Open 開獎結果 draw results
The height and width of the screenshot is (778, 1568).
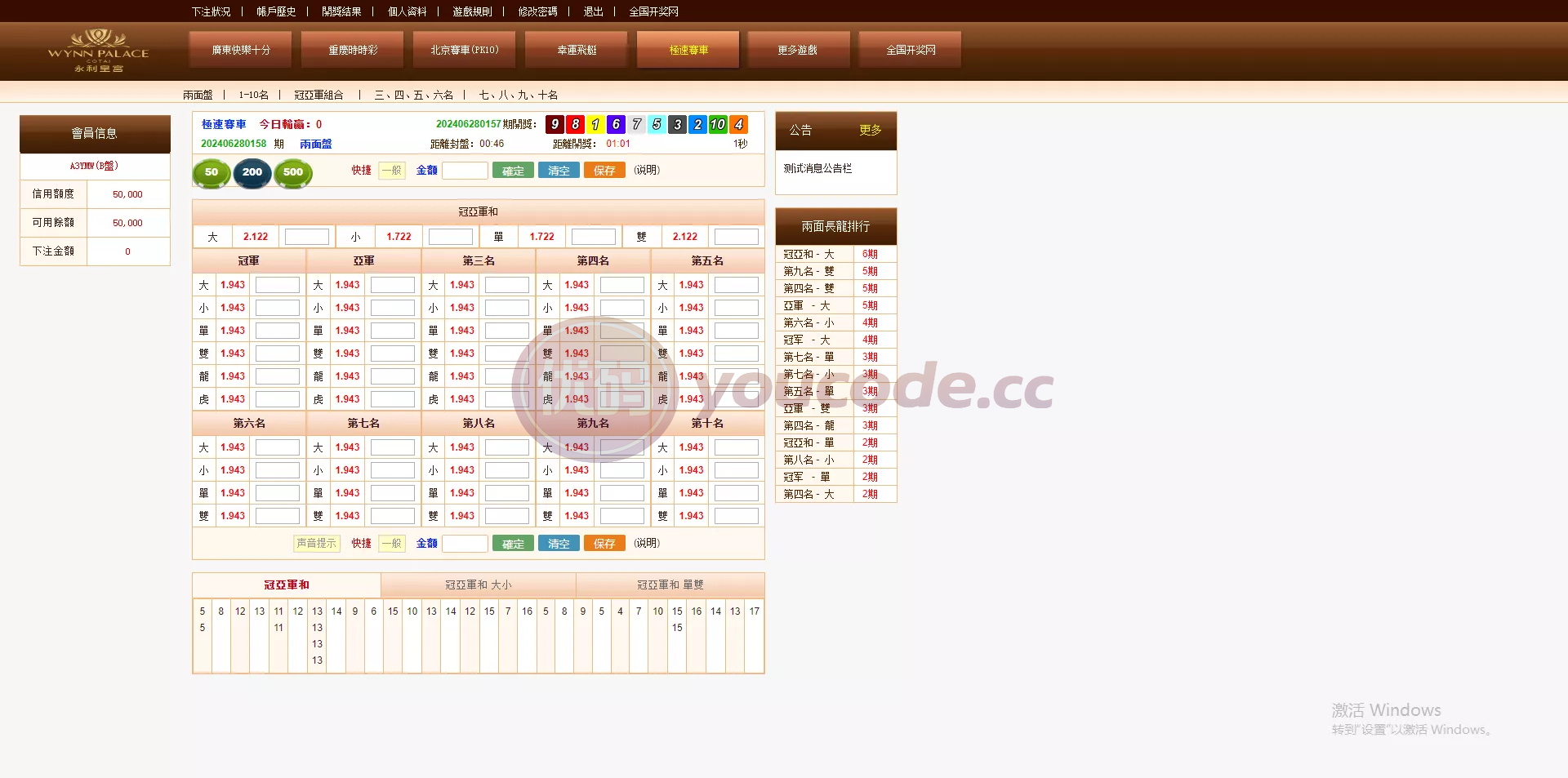(341, 11)
